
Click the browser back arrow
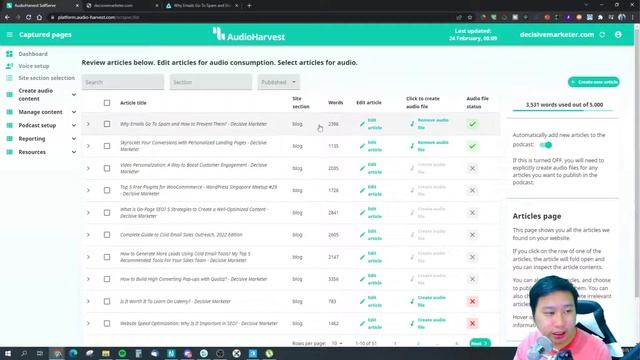point(7,17)
